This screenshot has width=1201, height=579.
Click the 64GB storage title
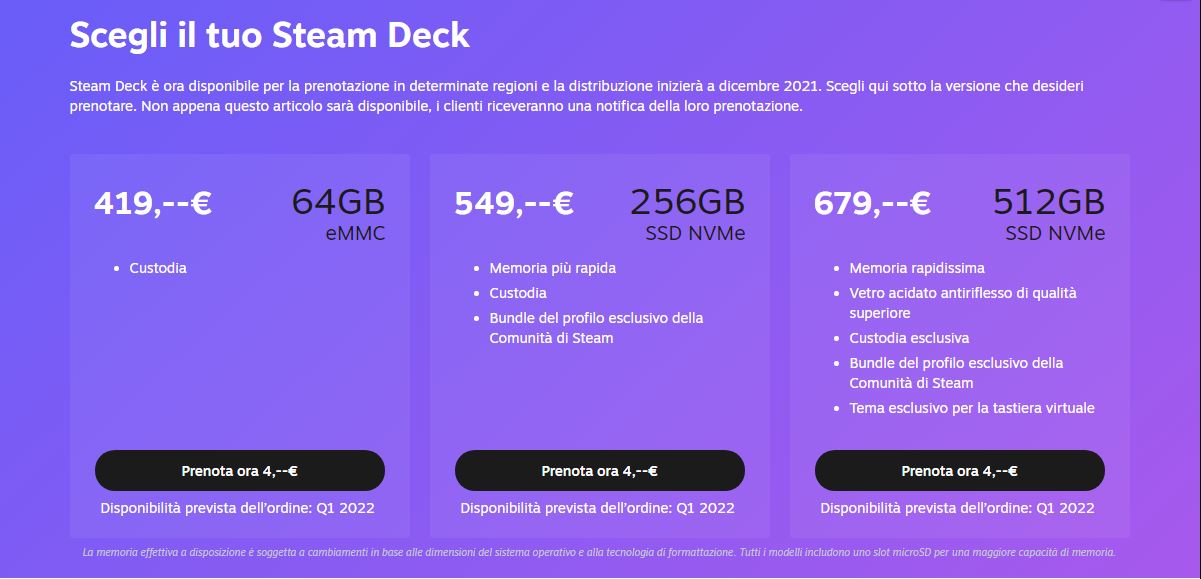(338, 202)
